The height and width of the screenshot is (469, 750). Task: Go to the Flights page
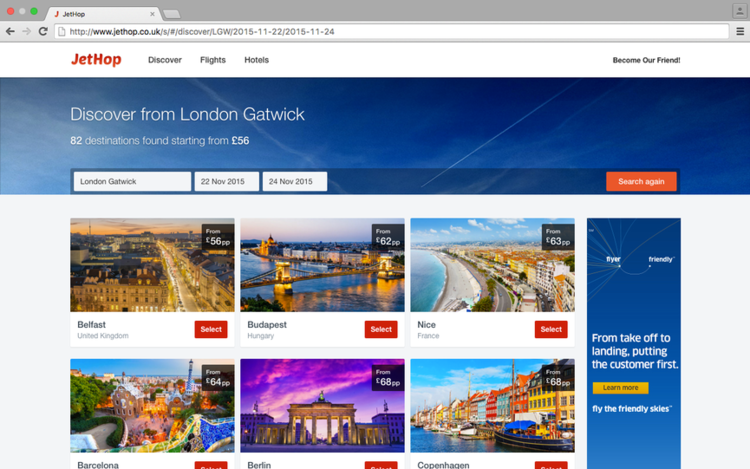(x=213, y=60)
